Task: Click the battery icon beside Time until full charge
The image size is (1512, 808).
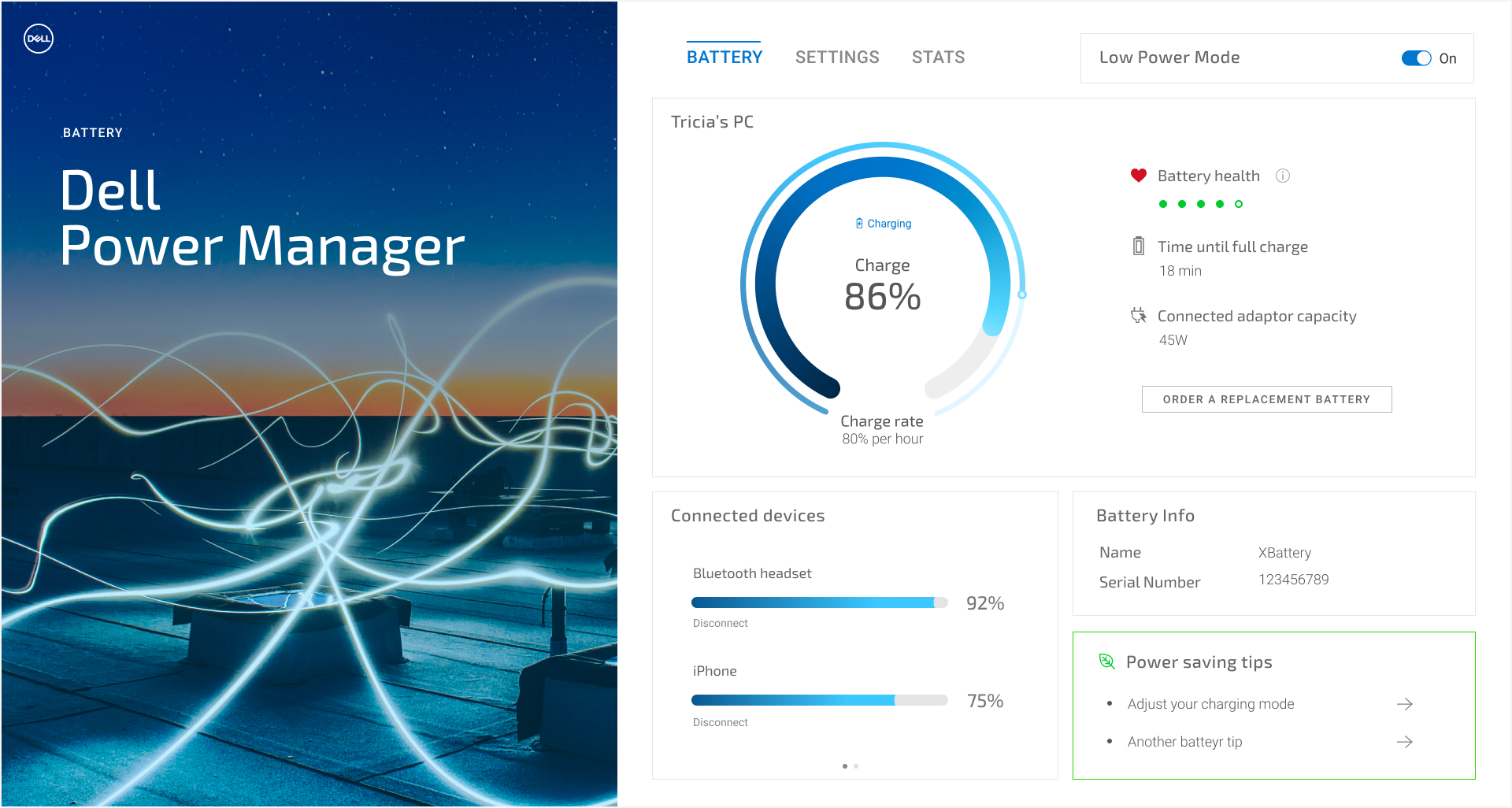Action: click(1138, 246)
